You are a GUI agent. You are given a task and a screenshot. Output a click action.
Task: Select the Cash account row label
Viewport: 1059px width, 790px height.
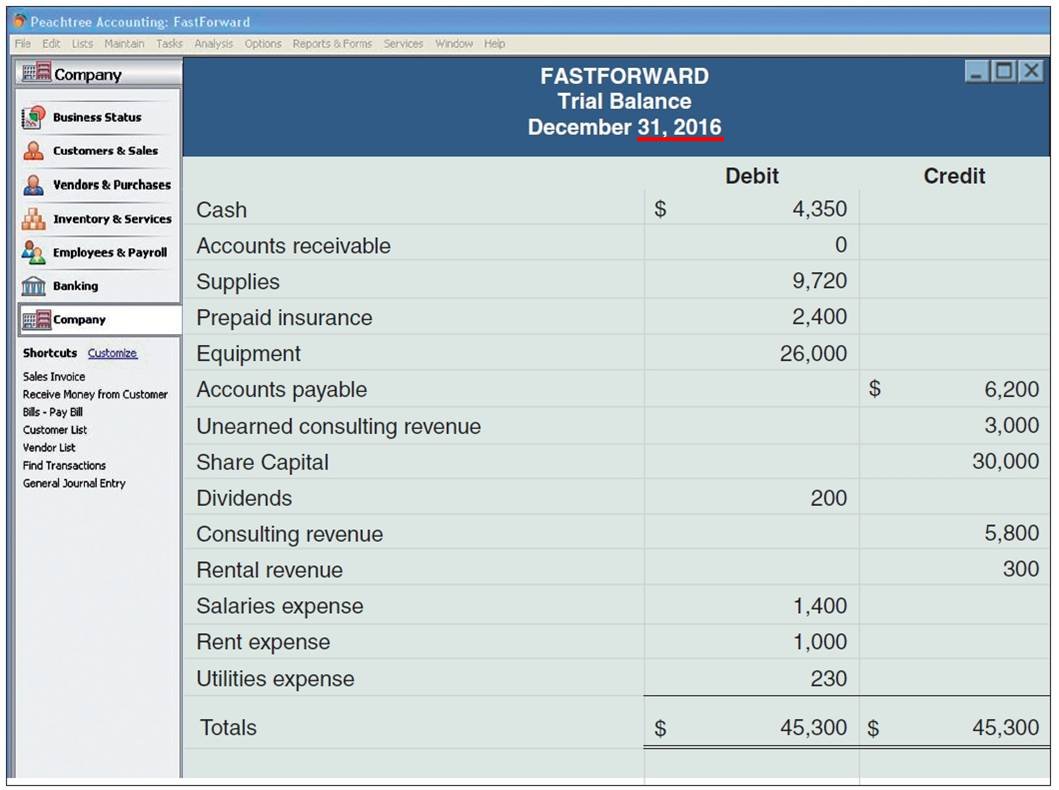pyautogui.click(x=222, y=210)
